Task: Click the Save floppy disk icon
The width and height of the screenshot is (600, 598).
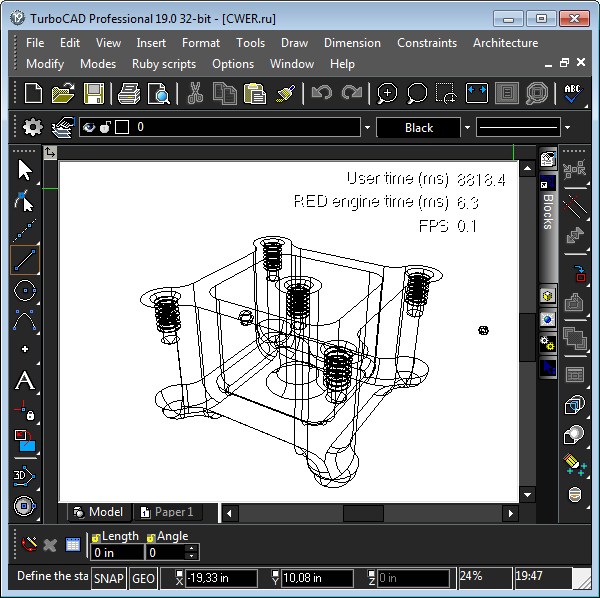Action: coord(94,94)
